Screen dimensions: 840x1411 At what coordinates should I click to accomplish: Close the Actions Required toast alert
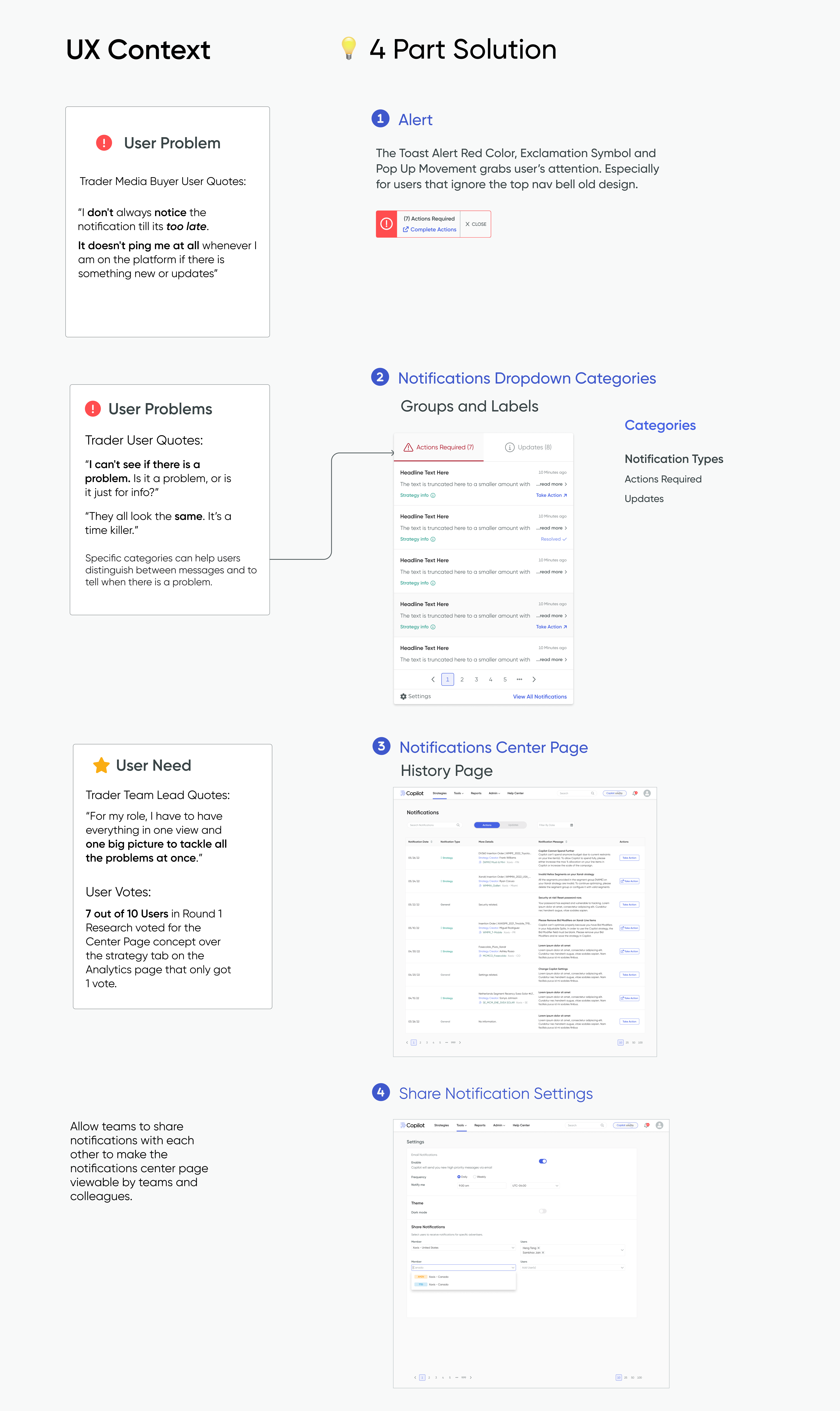(475, 224)
